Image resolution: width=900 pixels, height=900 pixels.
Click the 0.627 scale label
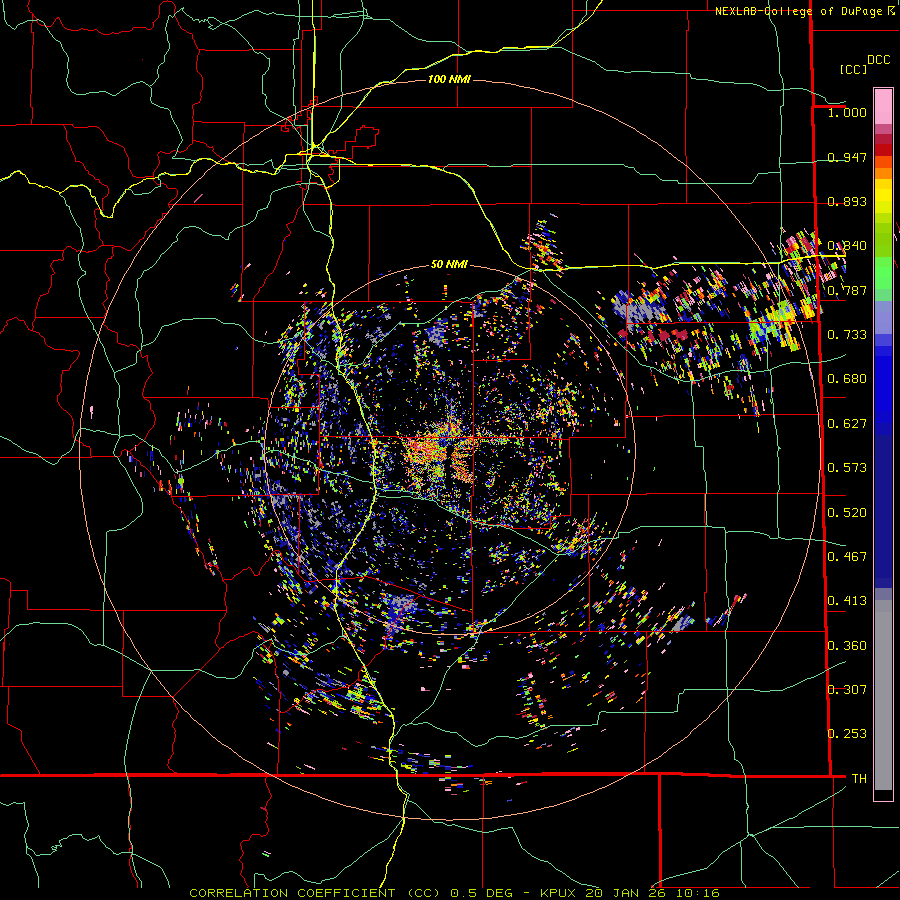coord(847,424)
